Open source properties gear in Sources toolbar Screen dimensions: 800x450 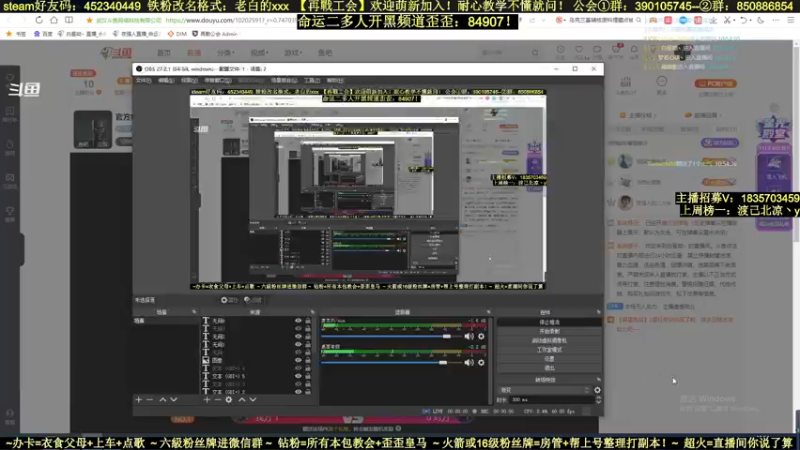click(x=229, y=399)
